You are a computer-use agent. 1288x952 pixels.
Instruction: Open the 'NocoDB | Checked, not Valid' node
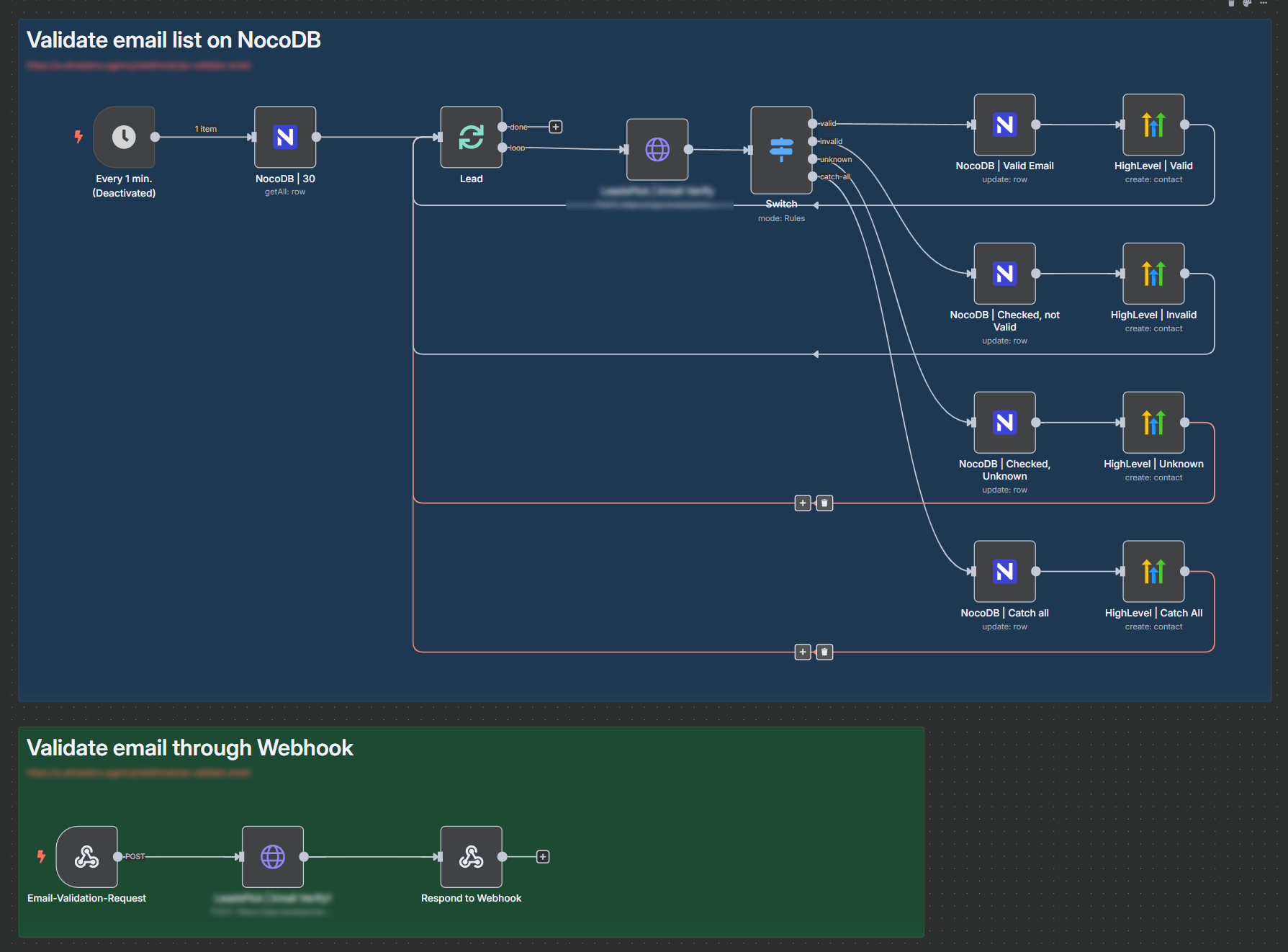point(1005,274)
